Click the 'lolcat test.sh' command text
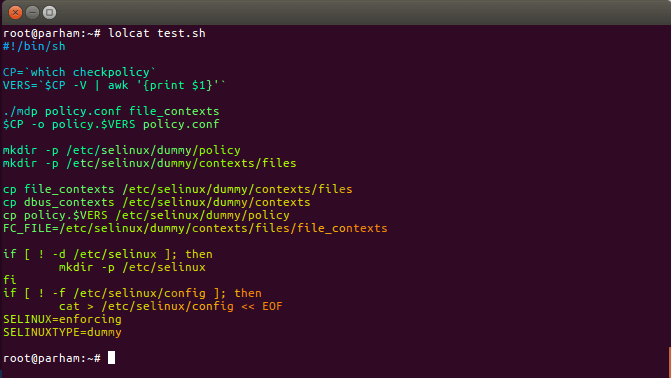The height and width of the screenshot is (378, 671). (157, 33)
